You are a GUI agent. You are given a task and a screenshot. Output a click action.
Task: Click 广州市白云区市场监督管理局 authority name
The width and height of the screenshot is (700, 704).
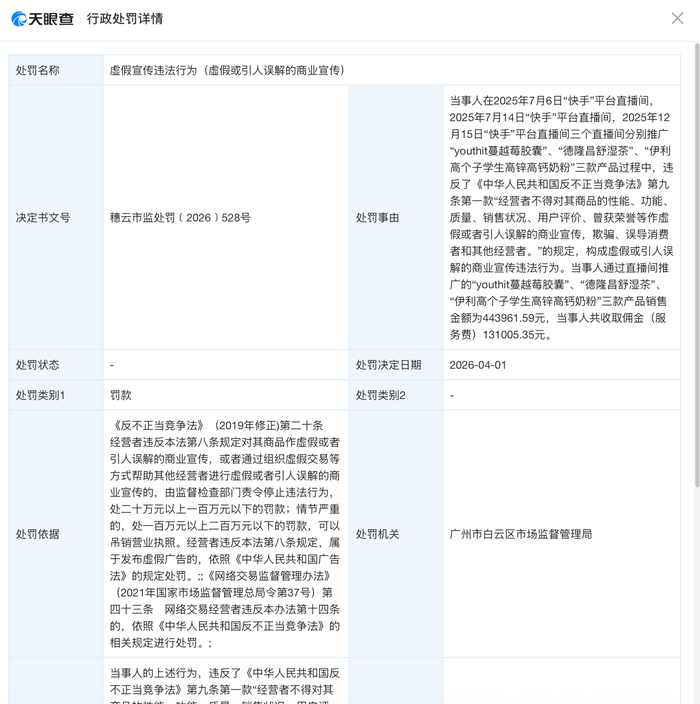point(520,534)
